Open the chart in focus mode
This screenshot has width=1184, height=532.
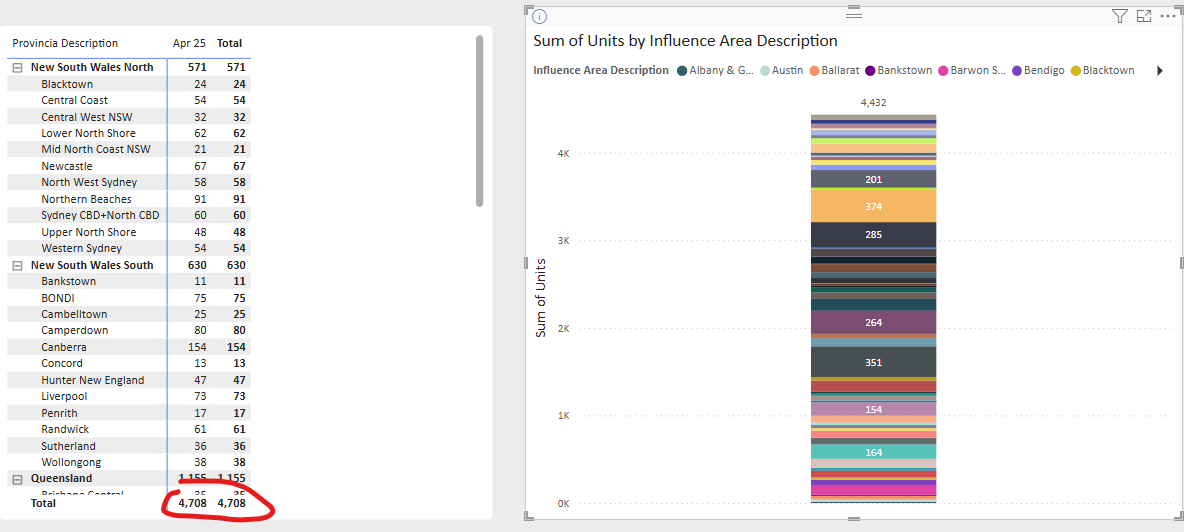(x=1144, y=16)
